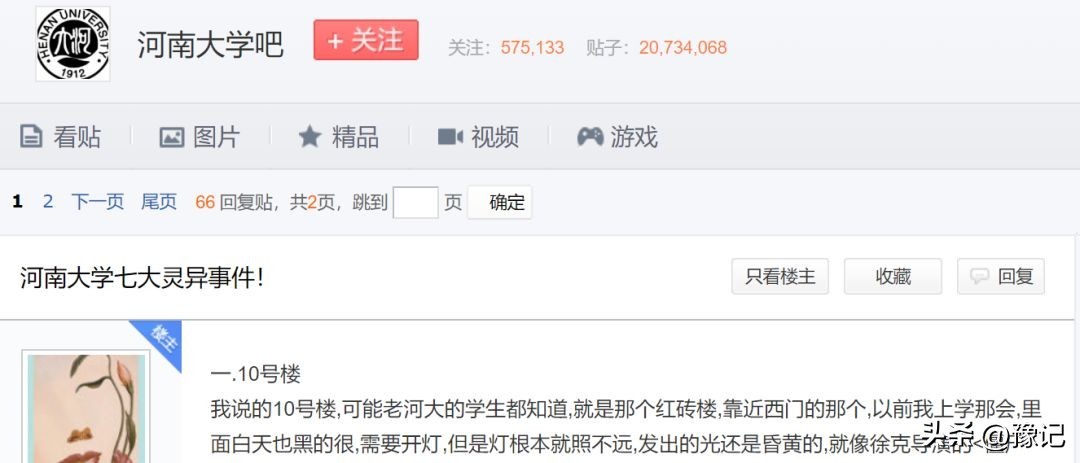Click the 下一页 next page link

(x=97, y=202)
